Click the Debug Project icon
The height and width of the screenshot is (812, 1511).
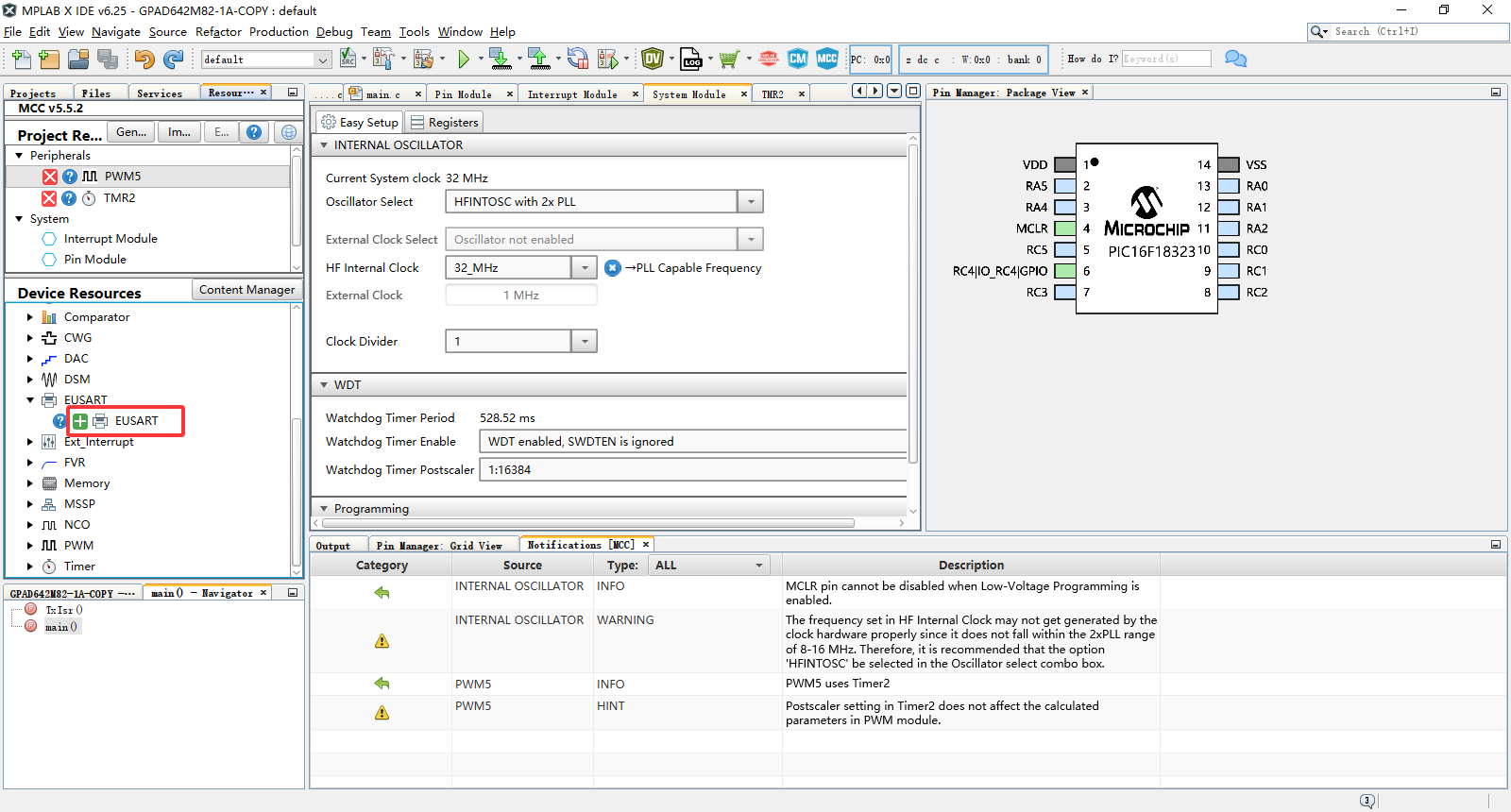point(608,59)
